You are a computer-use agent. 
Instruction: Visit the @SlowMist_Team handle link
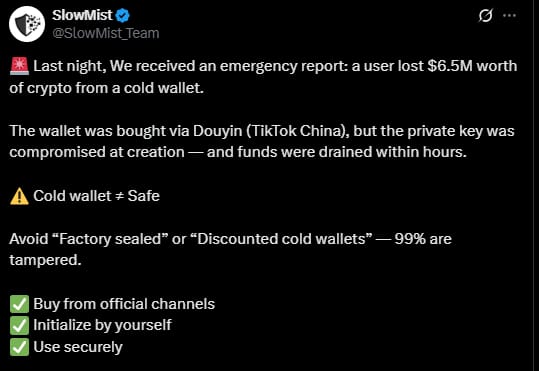pos(106,33)
